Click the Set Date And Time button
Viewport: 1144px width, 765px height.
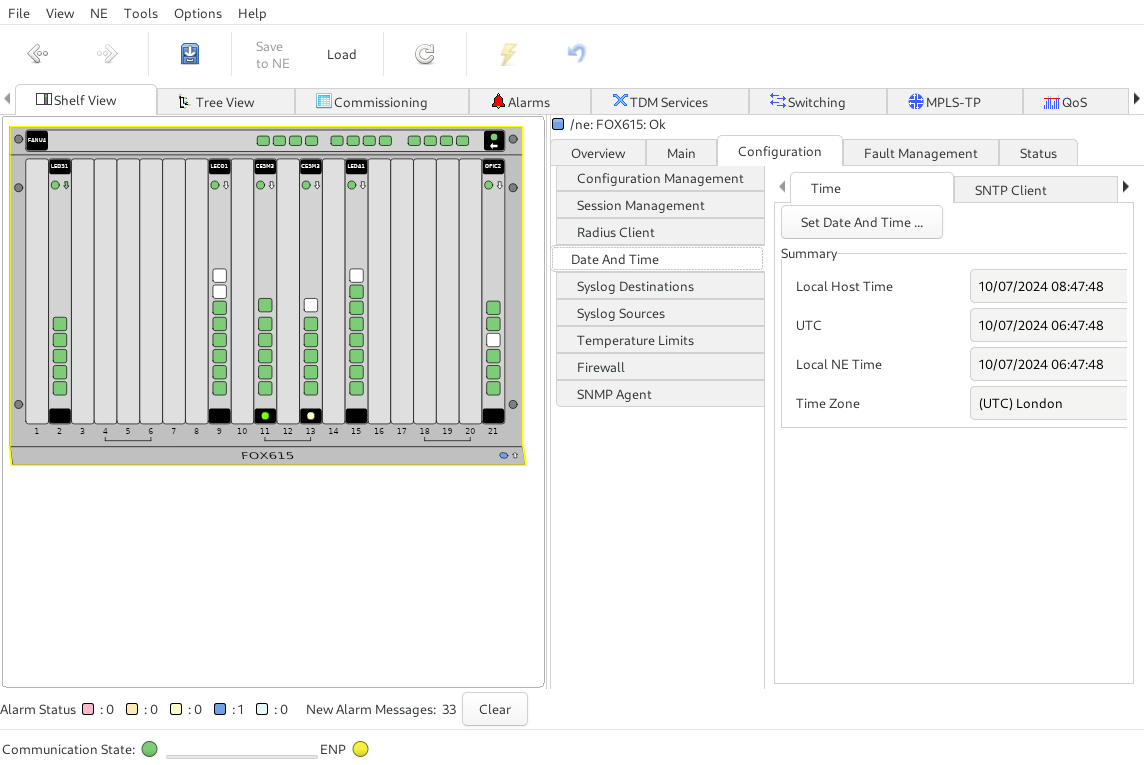(x=861, y=223)
